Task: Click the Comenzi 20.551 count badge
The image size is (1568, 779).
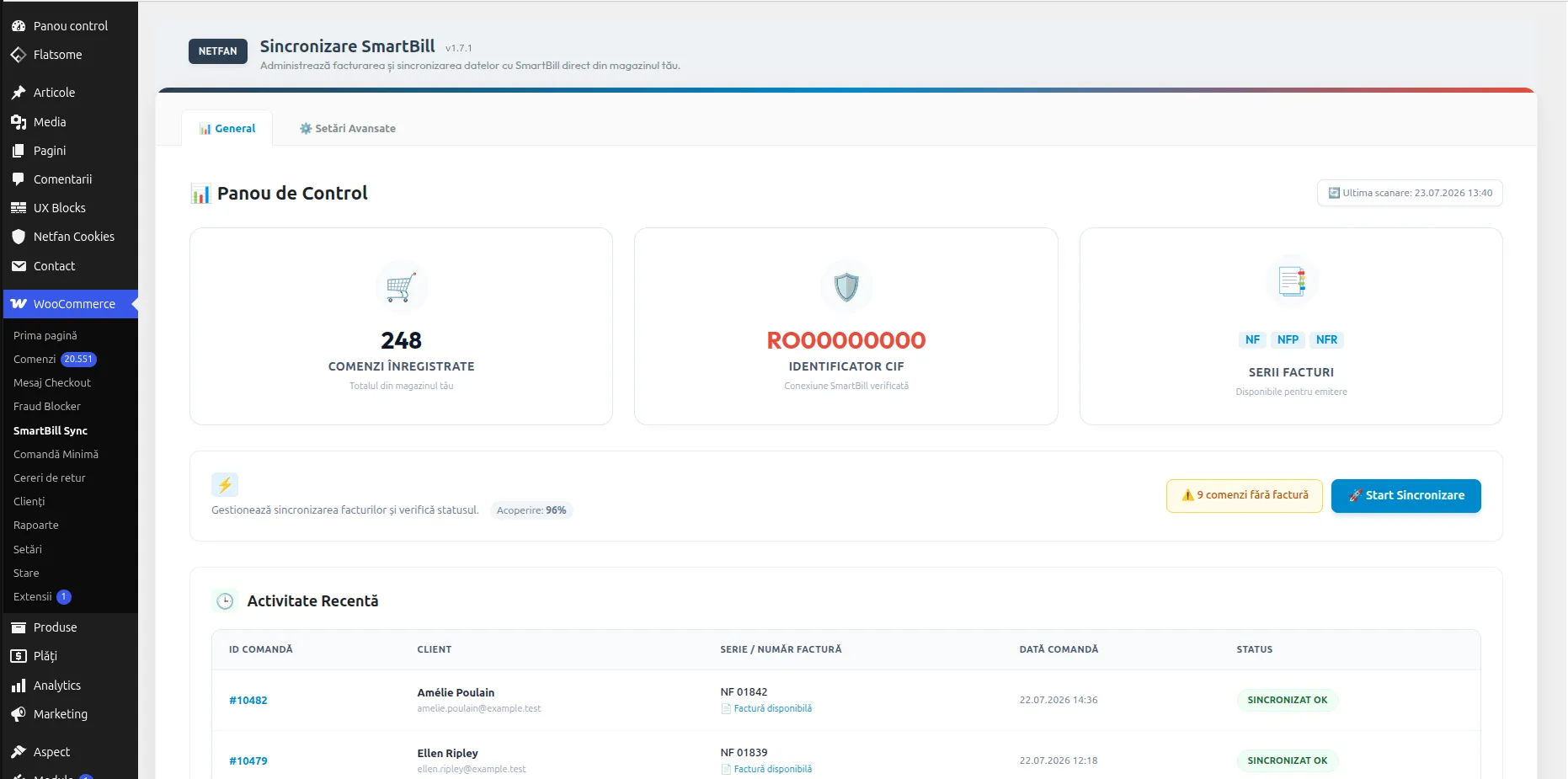Action: click(x=79, y=359)
